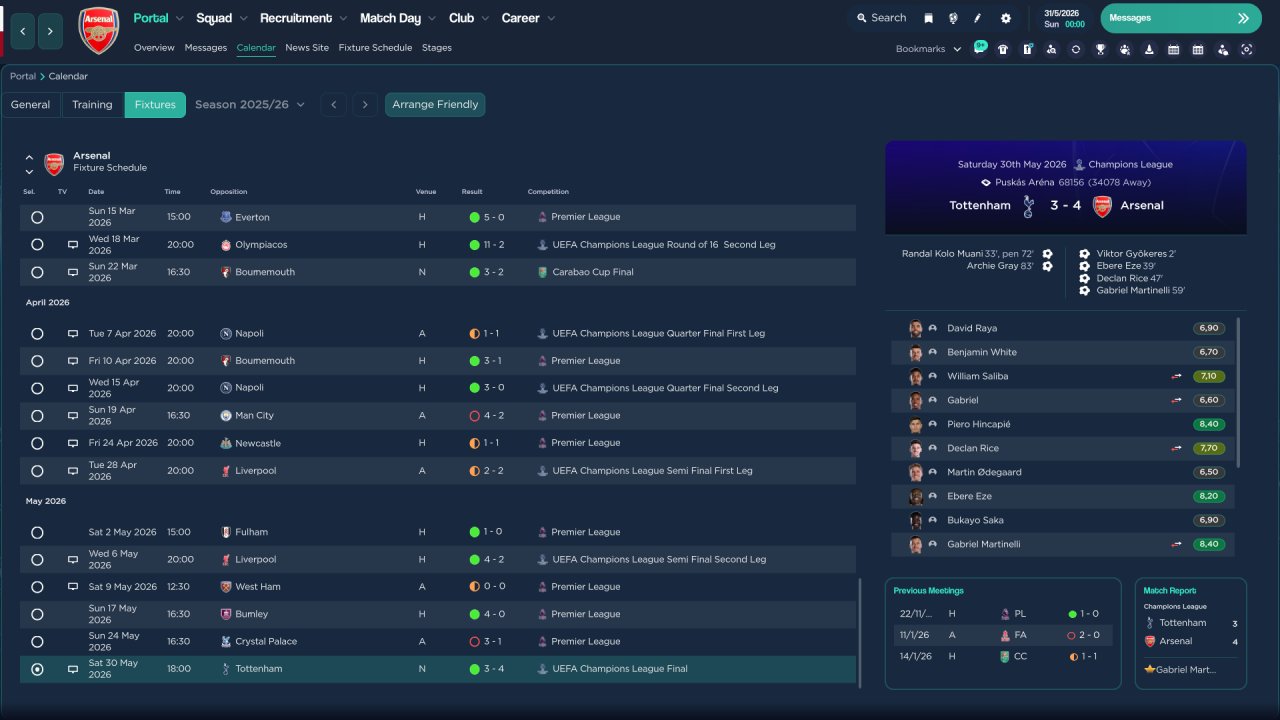Click the TV icon on the Olympiacos row
Viewport: 1280px width, 720px height.
tap(73, 245)
